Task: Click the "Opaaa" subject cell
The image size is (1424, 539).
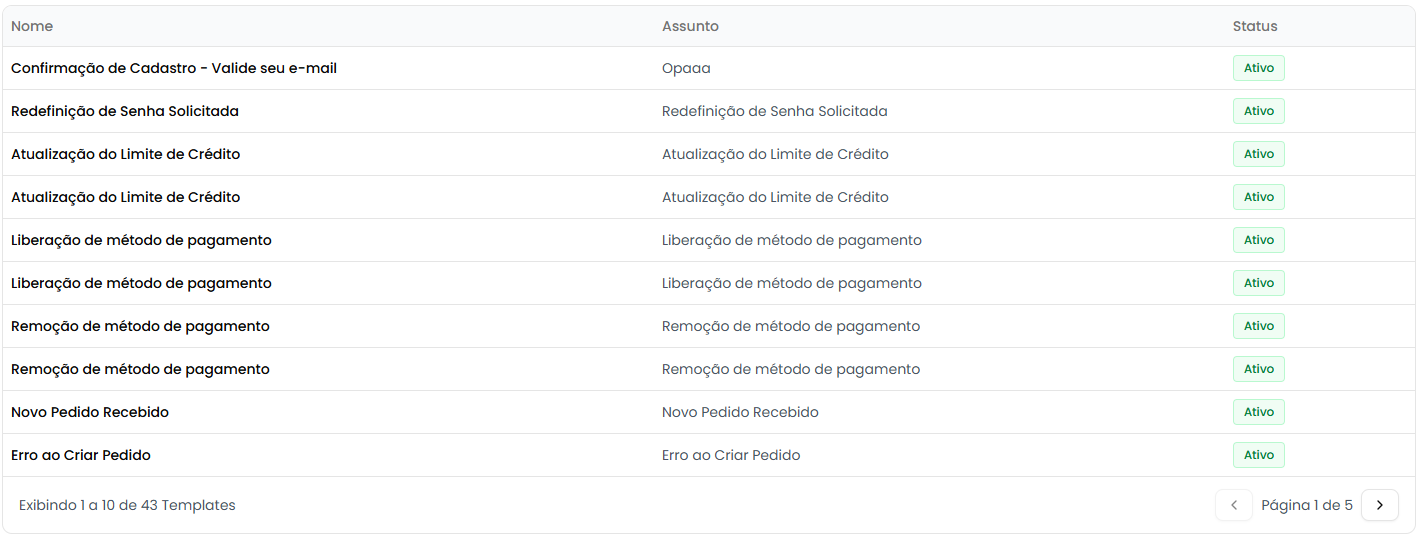Action: 686,68
